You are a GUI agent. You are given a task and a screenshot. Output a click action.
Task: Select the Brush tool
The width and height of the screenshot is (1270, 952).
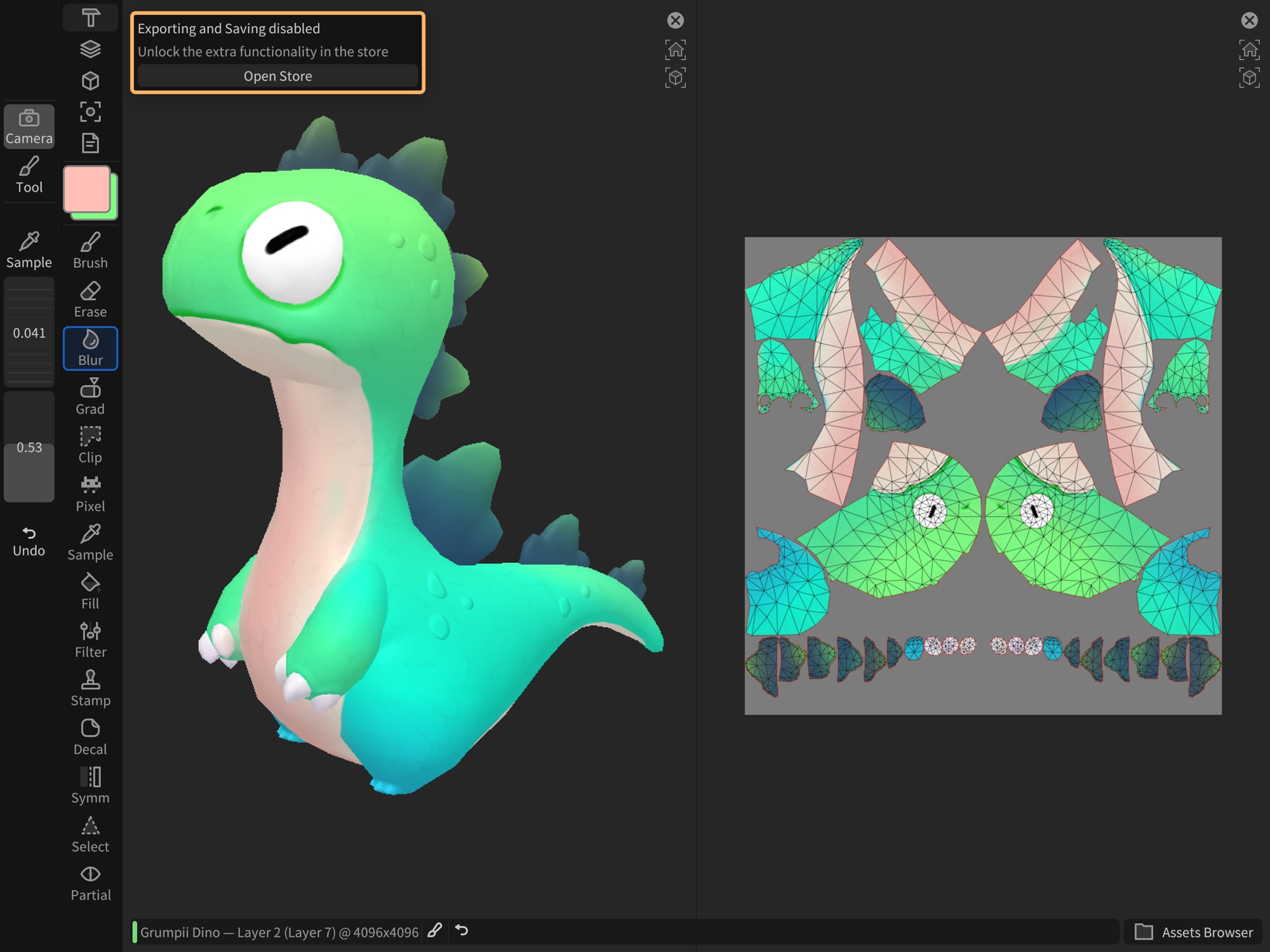[x=90, y=250]
